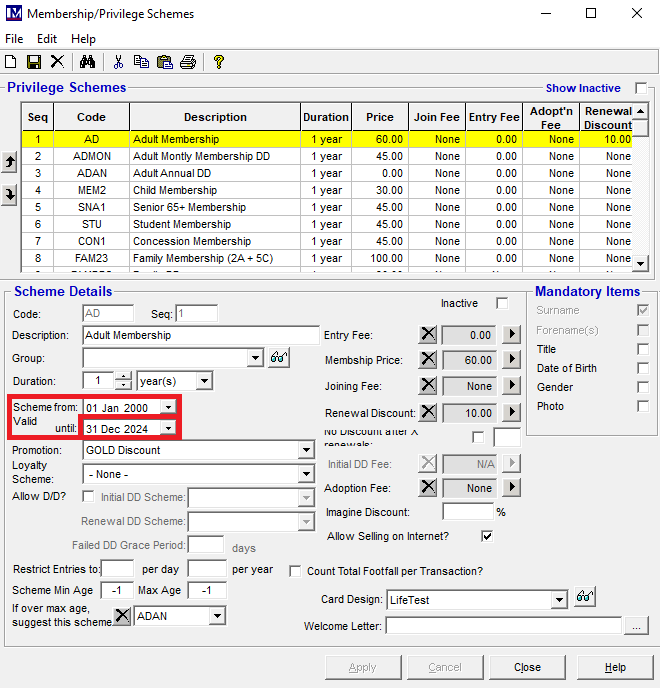Open the Edit menu
660x688 pixels.
(x=47, y=39)
